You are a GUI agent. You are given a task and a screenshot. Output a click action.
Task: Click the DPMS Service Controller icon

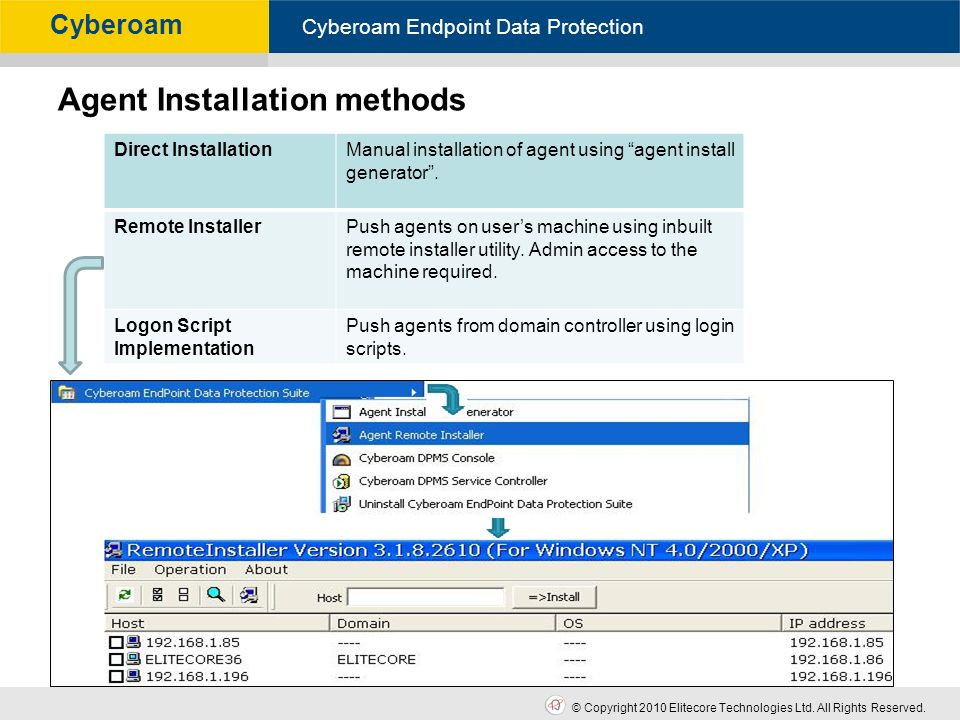pos(341,481)
